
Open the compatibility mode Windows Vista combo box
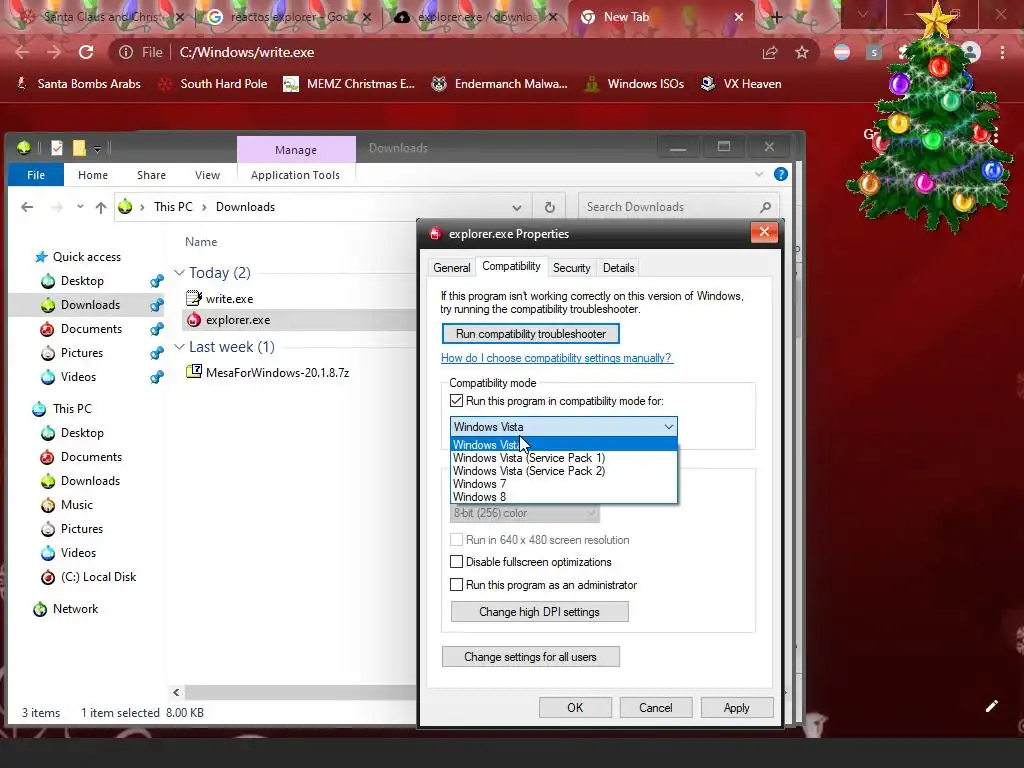tap(564, 426)
